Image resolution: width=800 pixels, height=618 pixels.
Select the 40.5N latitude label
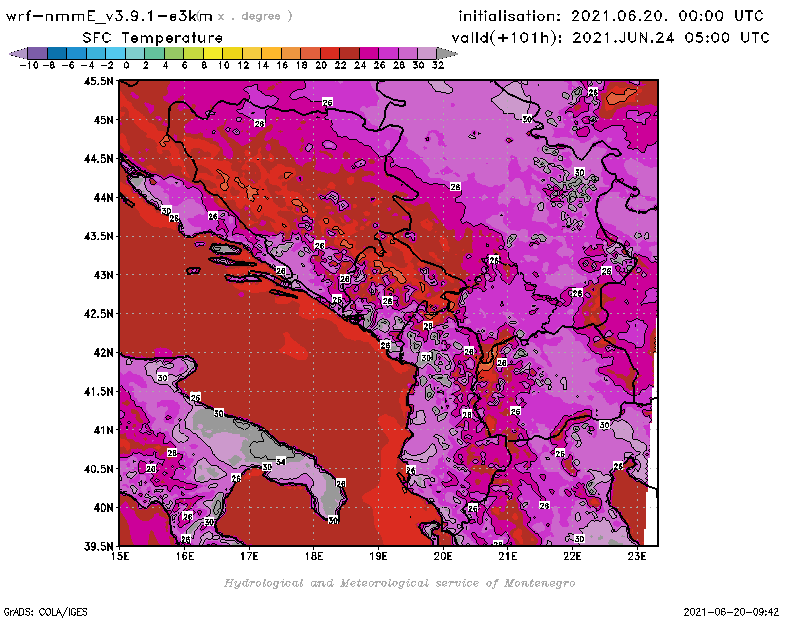98,469
